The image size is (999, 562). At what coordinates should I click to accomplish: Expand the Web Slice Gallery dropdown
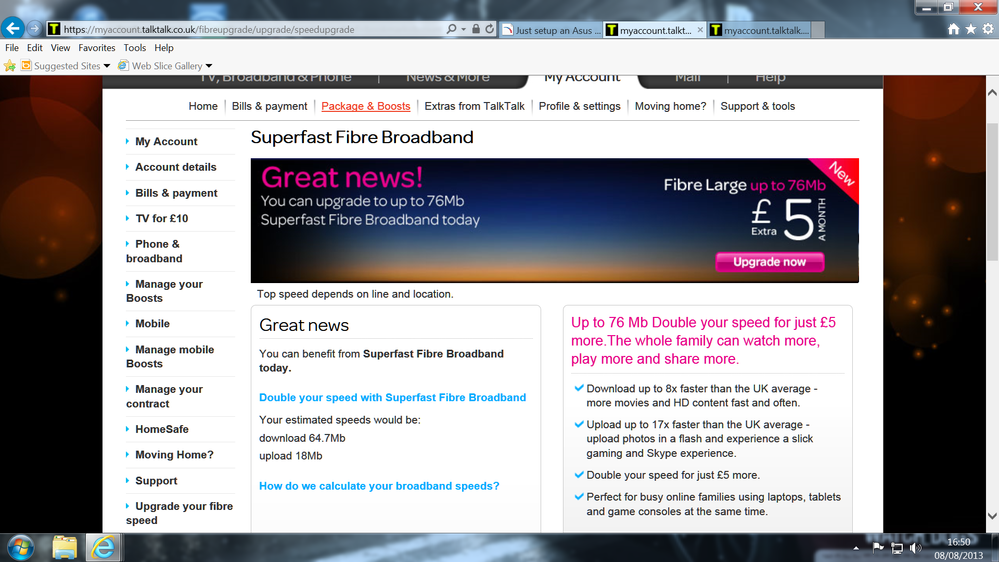pyautogui.click(x=209, y=66)
